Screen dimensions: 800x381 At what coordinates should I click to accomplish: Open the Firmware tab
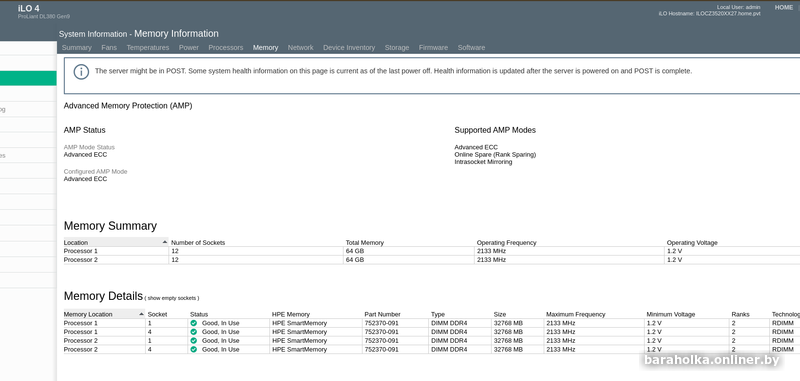tap(433, 47)
